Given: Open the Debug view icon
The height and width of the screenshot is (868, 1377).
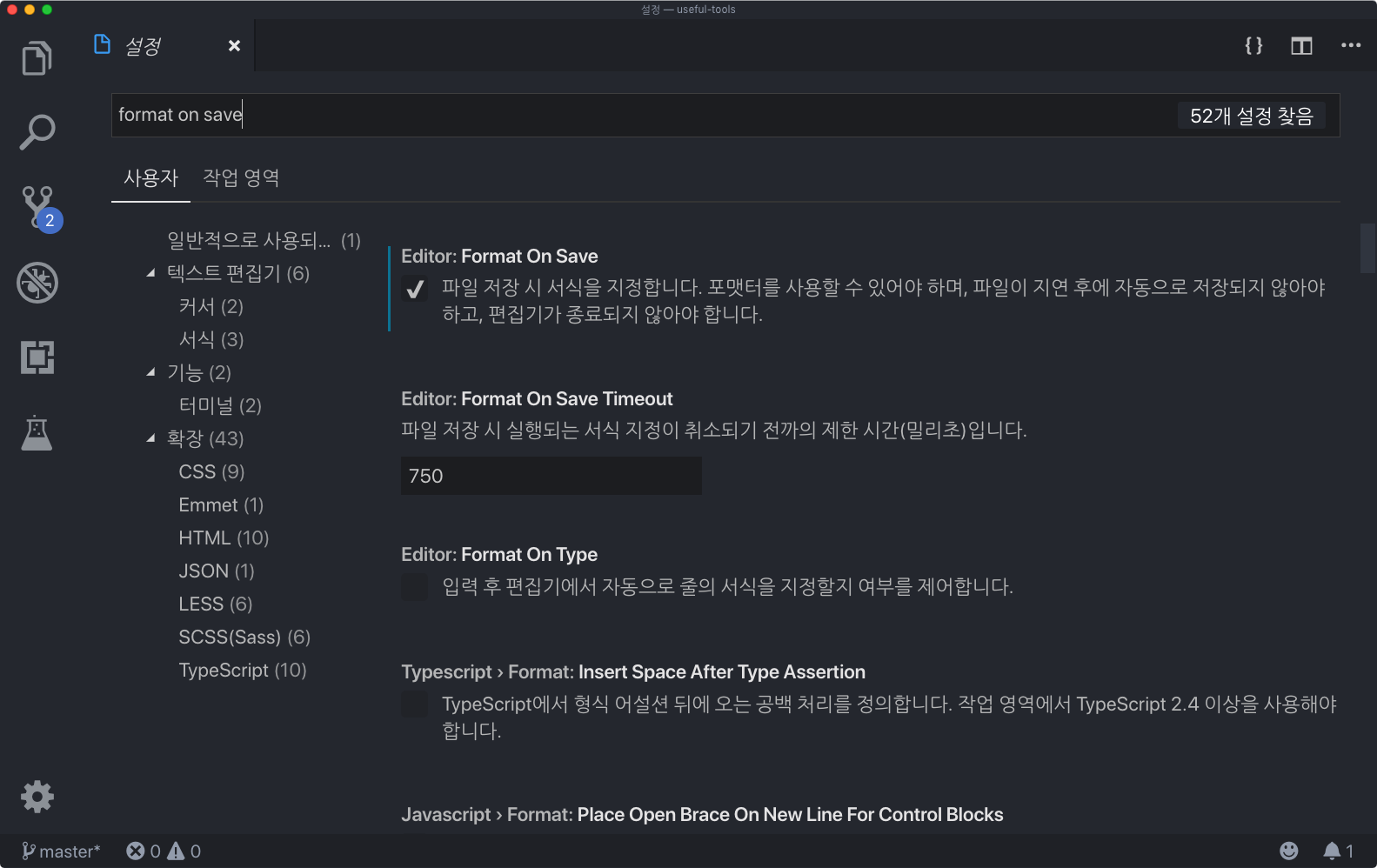Looking at the screenshot, I should (37, 283).
